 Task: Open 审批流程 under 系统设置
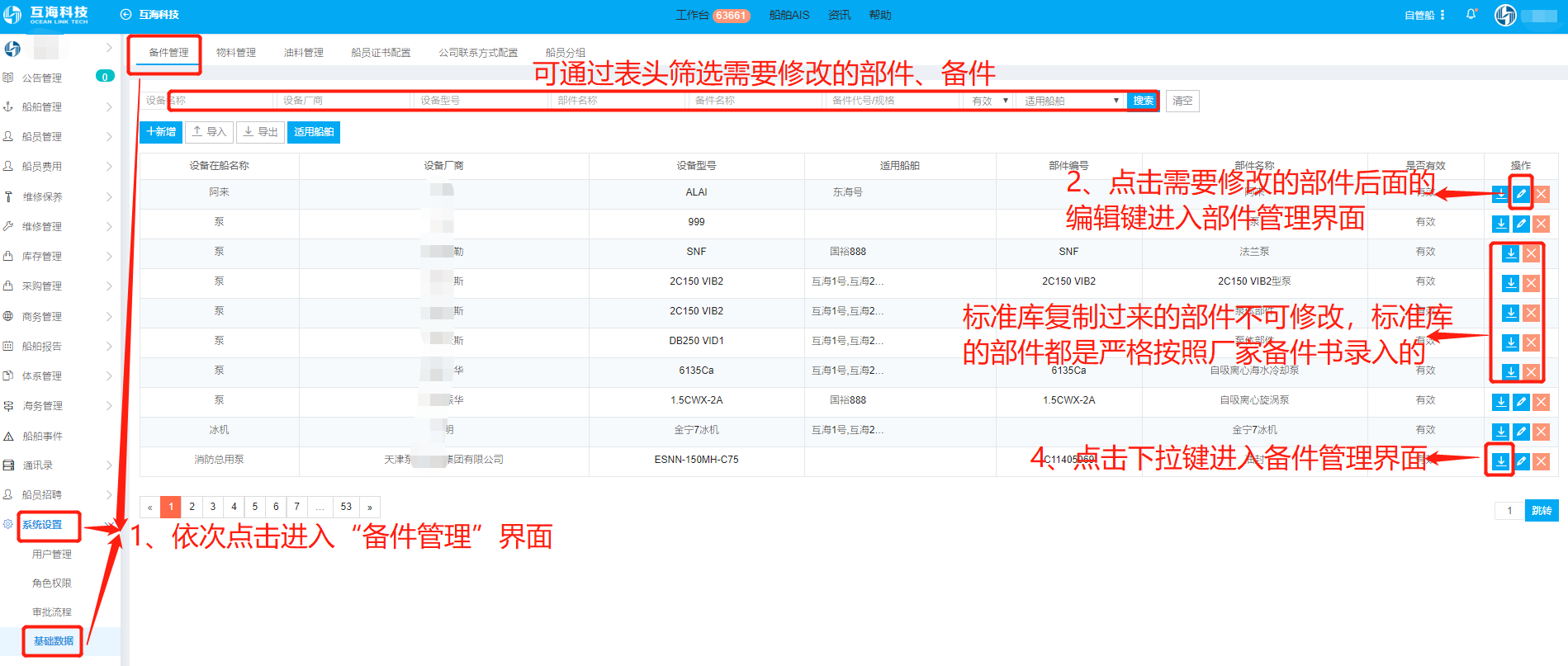pos(52,612)
